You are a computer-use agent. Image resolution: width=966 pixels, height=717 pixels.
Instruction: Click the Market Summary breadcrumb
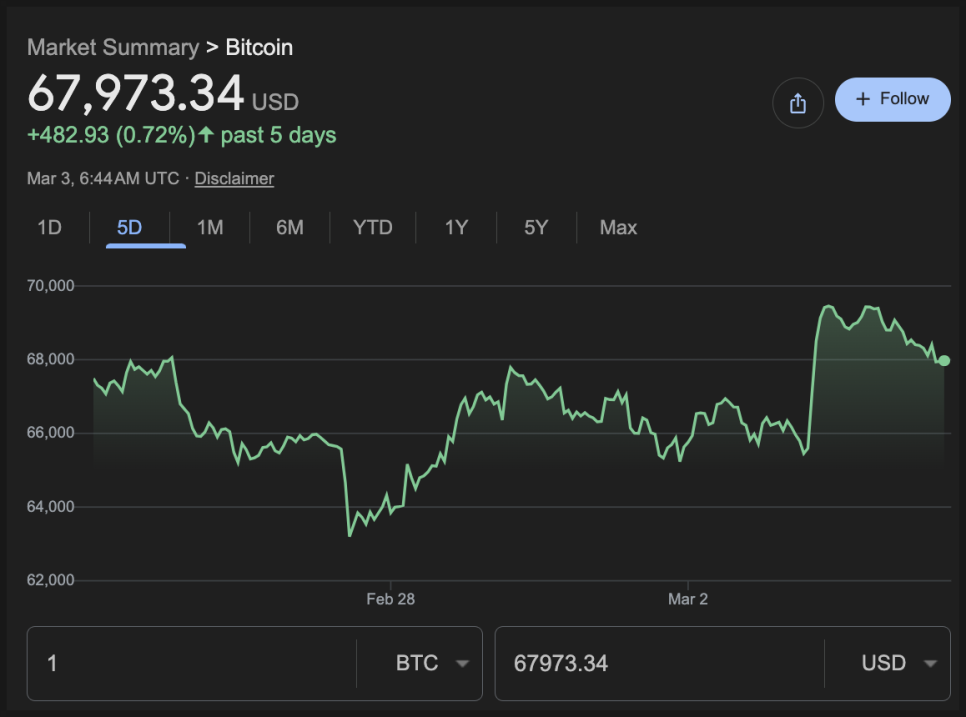[x=112, y=47]
